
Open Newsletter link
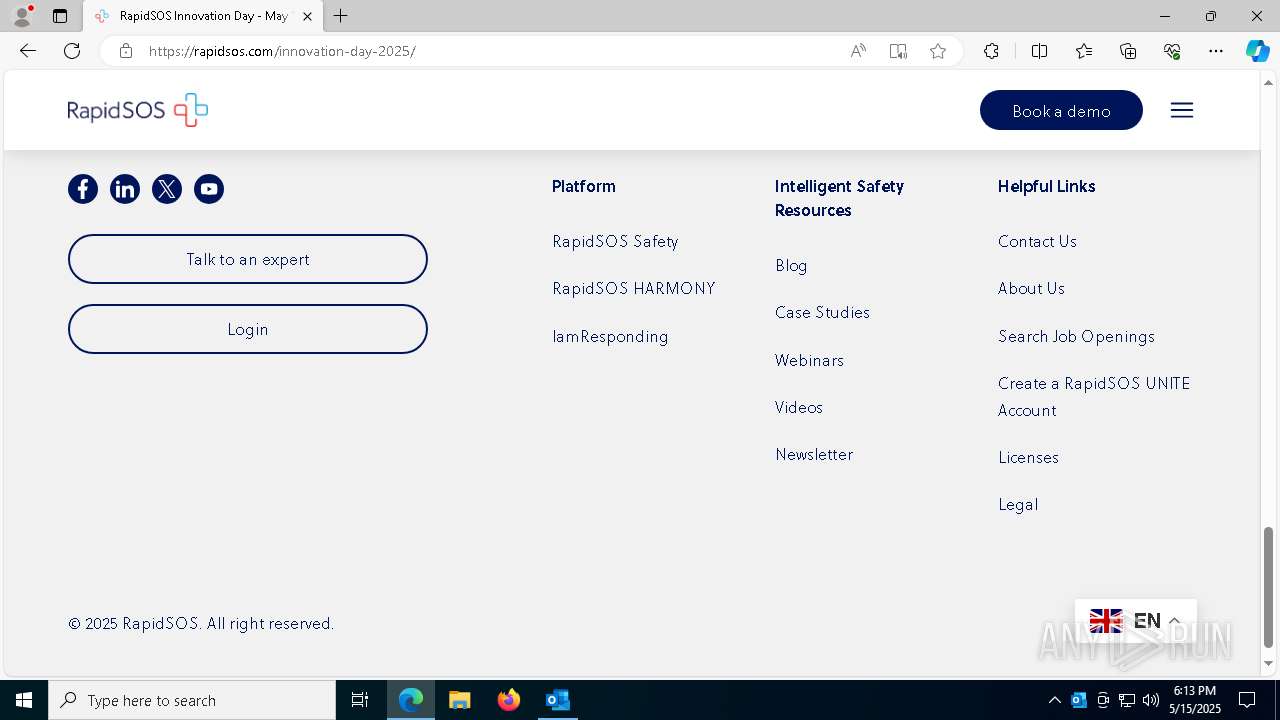tap(814, 454)
